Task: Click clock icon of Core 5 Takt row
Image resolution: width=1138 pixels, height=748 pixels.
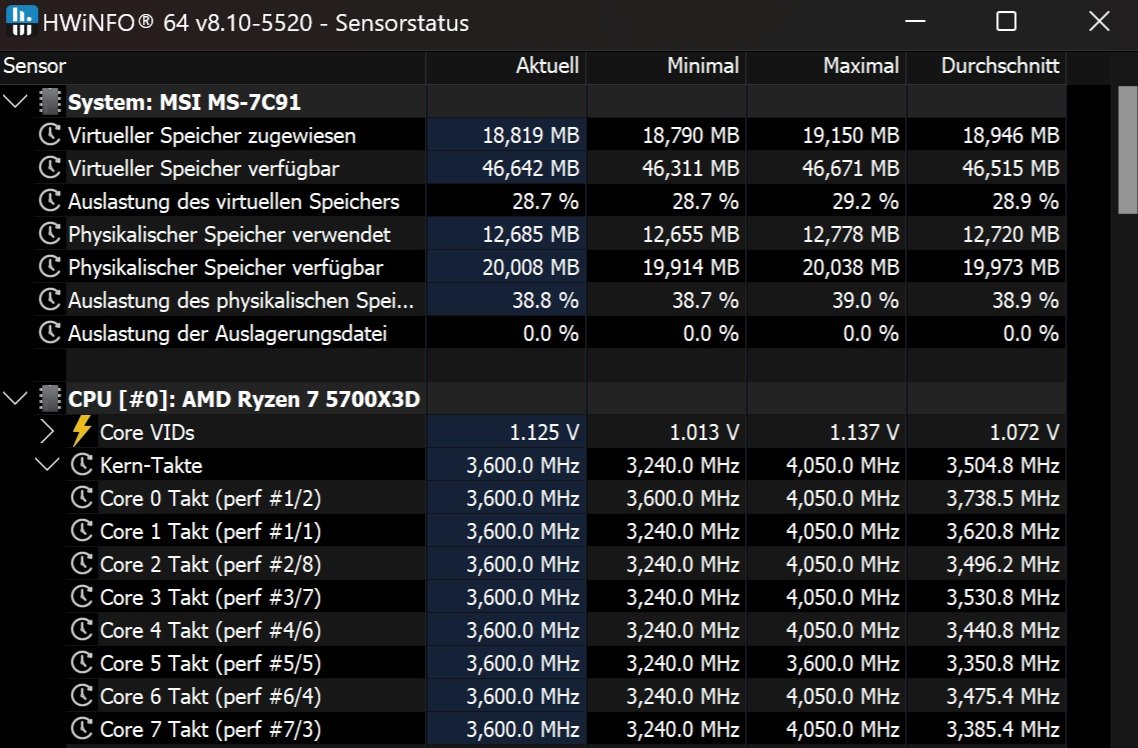Action: (x=81, y=662)
